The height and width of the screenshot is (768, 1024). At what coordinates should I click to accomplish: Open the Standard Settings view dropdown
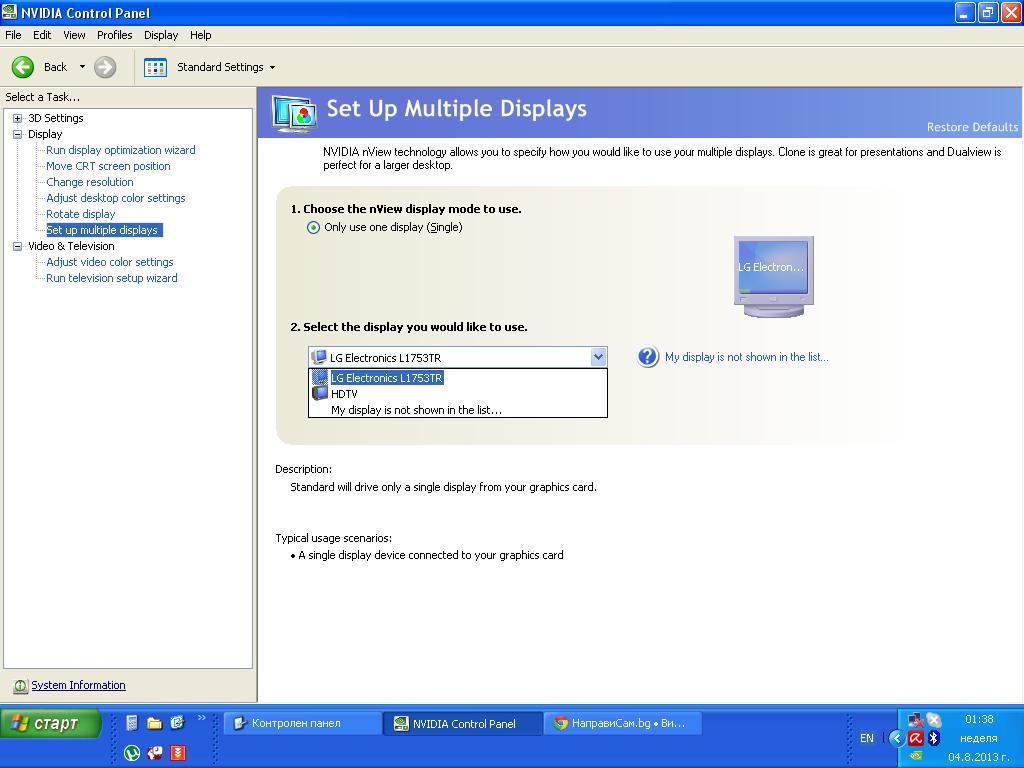click(272, 67)
